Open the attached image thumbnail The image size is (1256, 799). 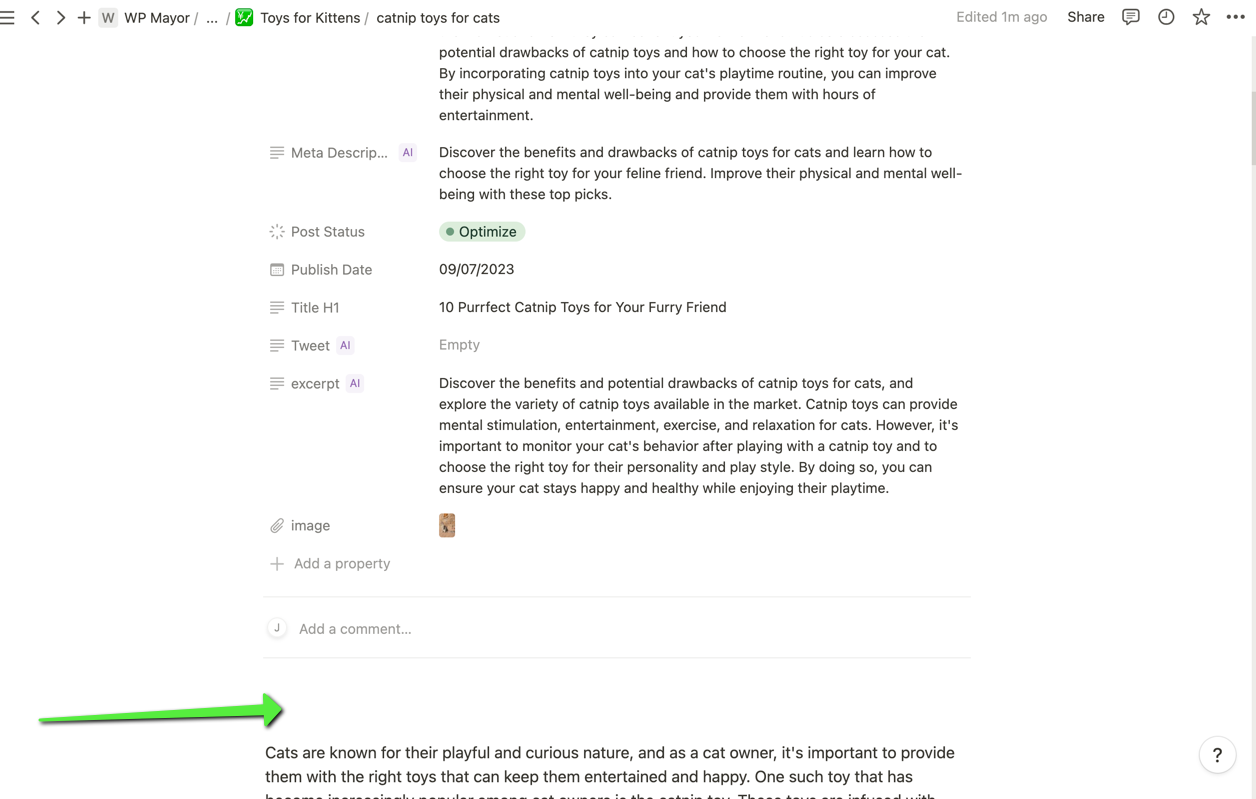point(447,525)
